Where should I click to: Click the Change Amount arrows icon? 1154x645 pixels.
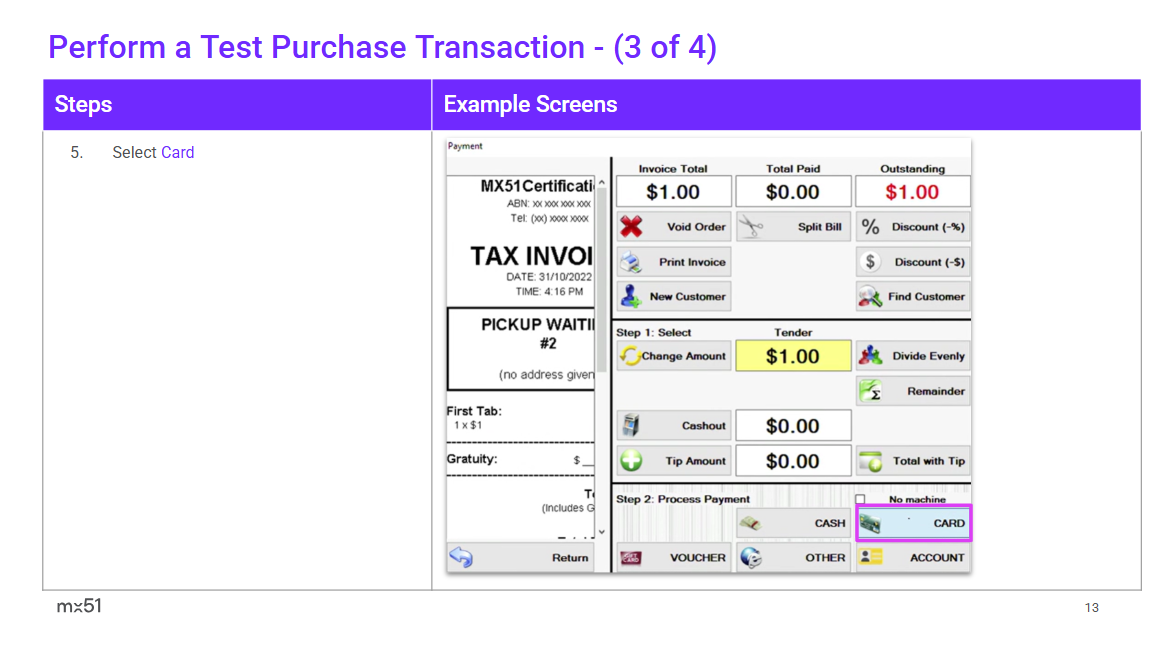630,356
